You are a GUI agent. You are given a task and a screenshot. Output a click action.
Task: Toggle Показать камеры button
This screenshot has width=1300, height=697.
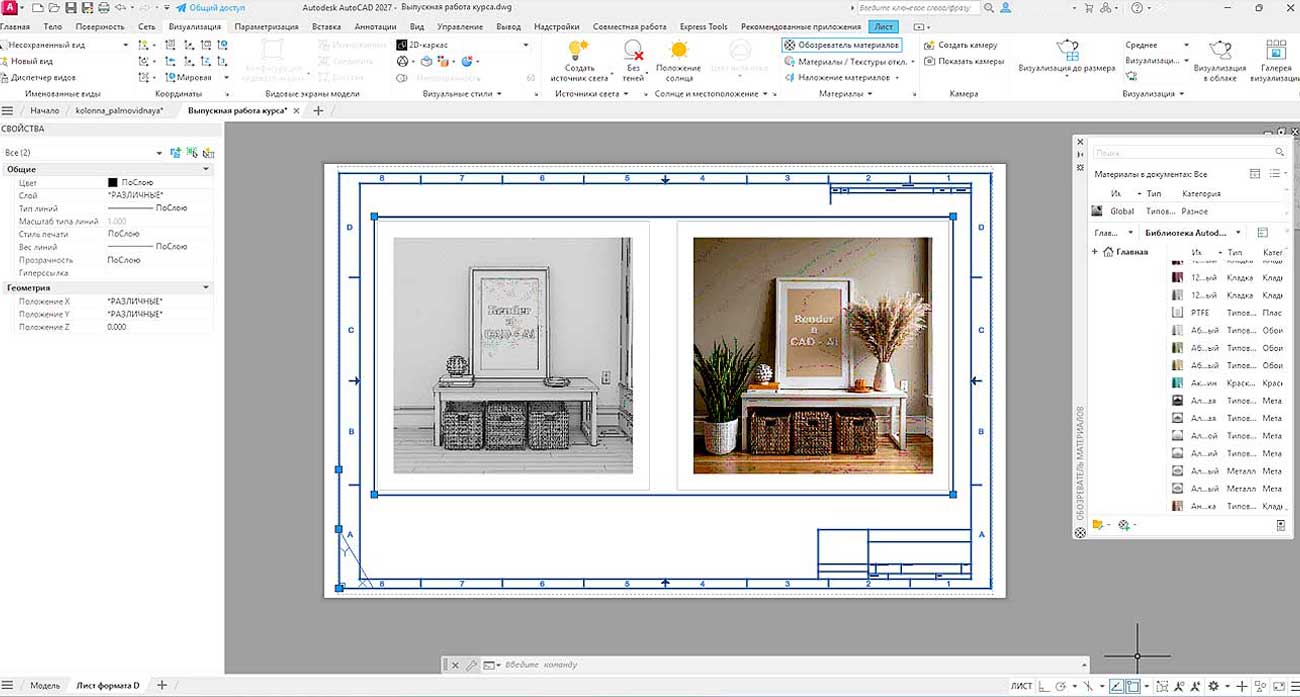964,61
